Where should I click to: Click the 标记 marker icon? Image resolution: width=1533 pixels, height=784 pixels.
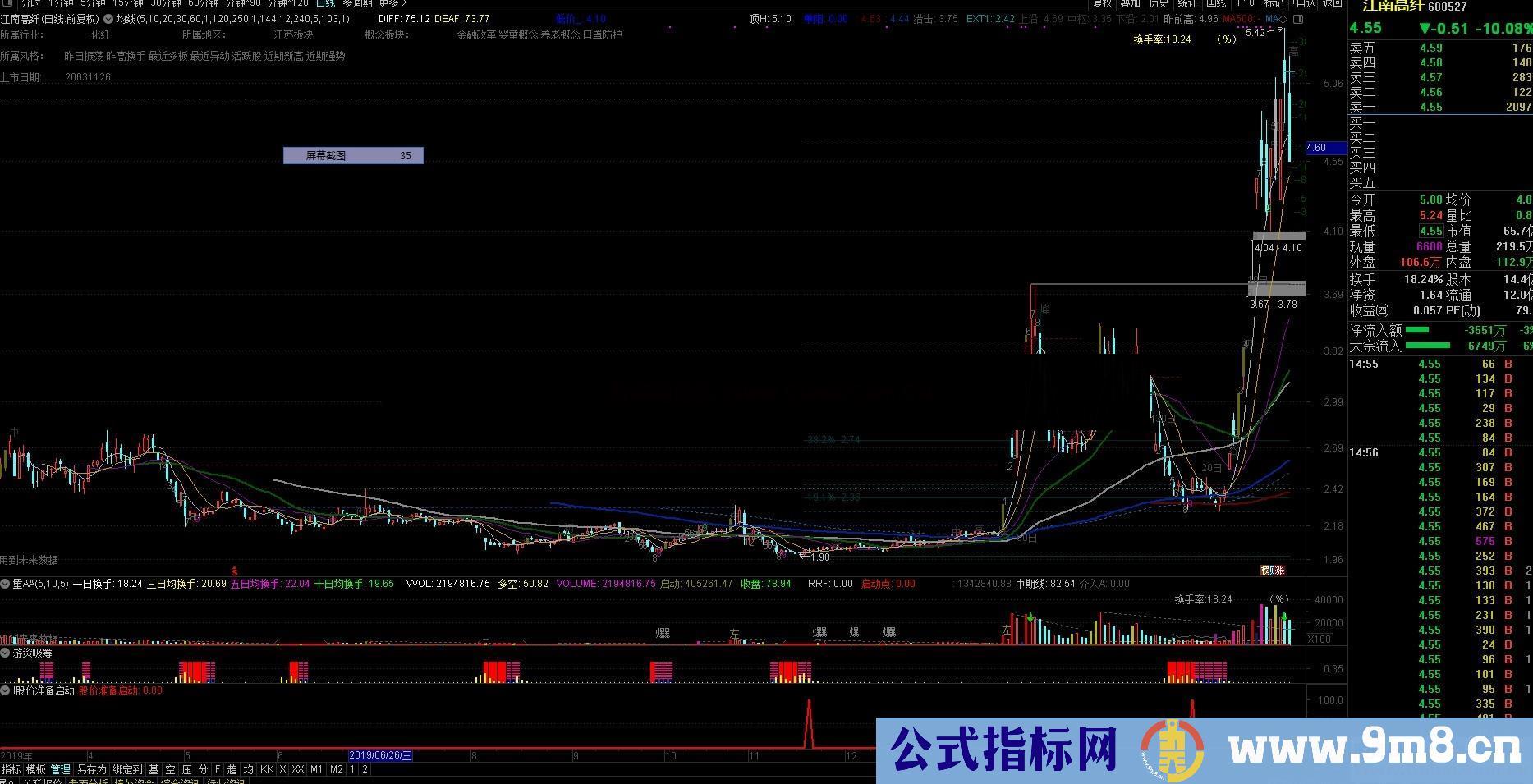pyautogui.click(x=1272, y=5)
